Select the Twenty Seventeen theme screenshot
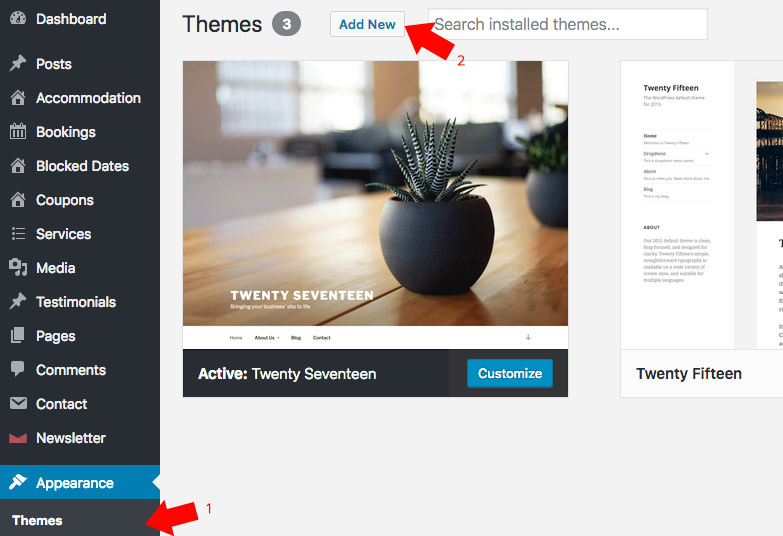The height and width of the screenshot is (536, 783). point(376,205)
